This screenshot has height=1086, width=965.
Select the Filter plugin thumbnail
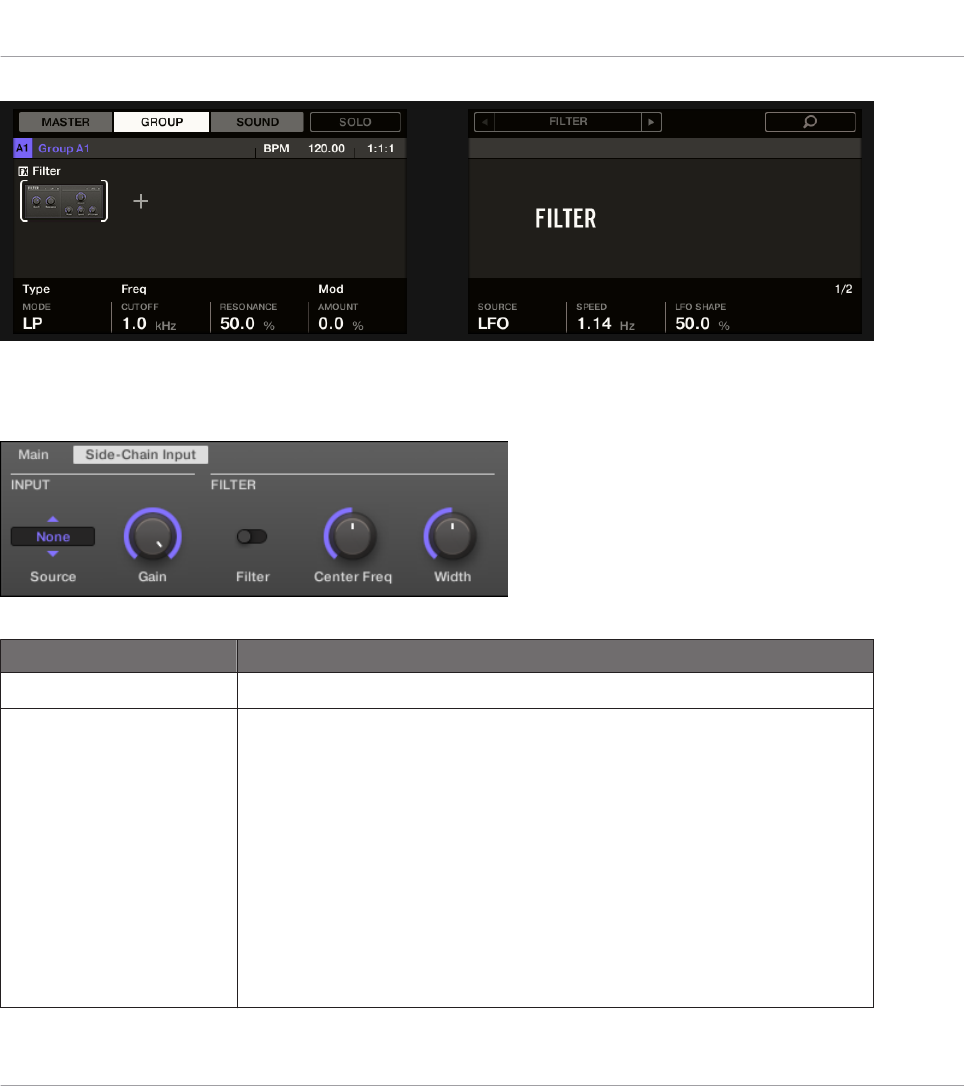64,201
